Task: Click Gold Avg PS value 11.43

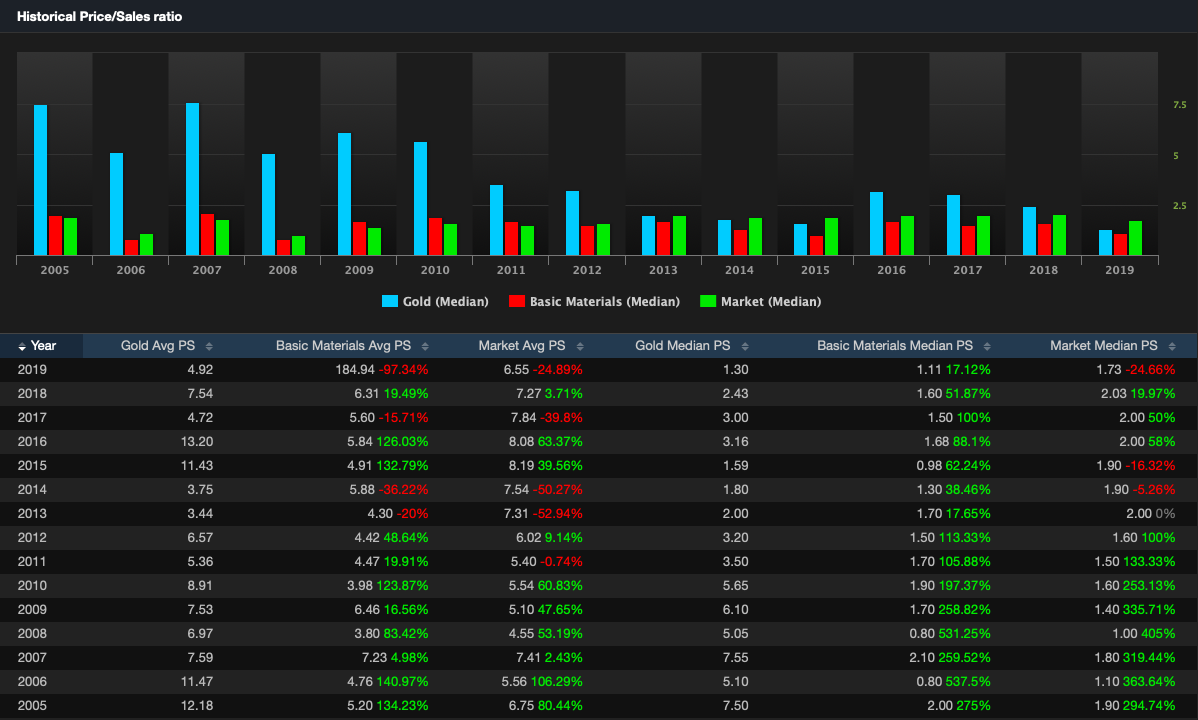Action: (197, 465)
